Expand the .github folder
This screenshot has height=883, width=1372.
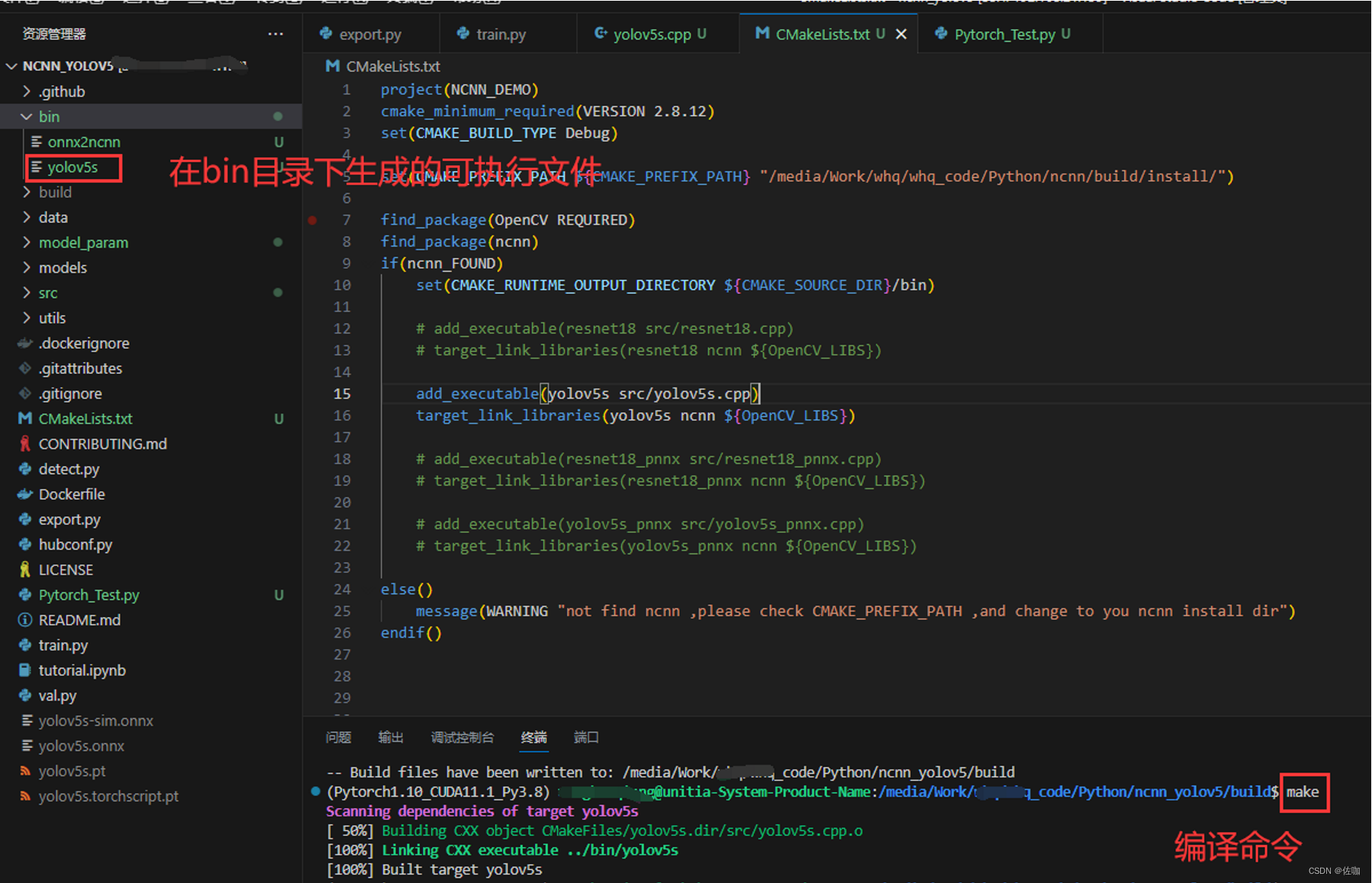click(27, 92)
